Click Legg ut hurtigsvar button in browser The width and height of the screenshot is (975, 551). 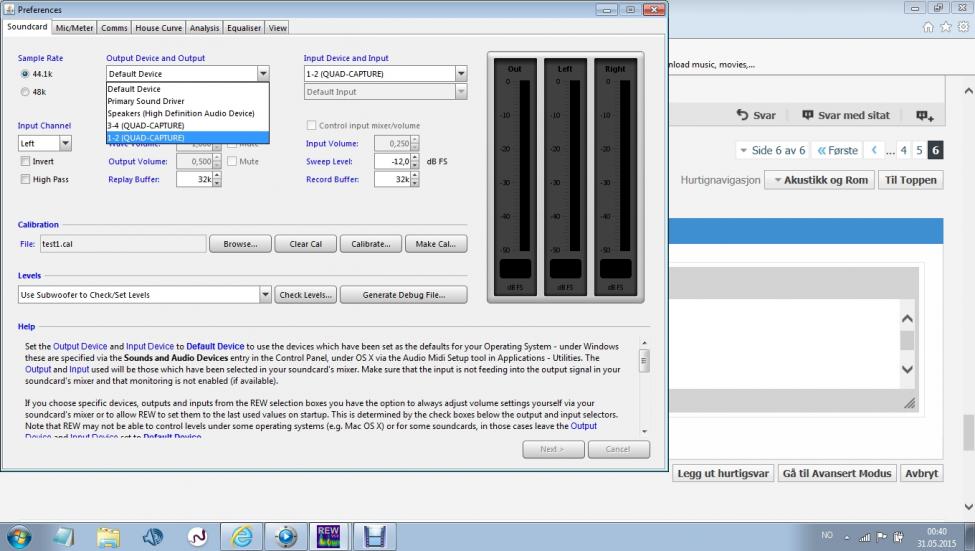tap(723, 473)
